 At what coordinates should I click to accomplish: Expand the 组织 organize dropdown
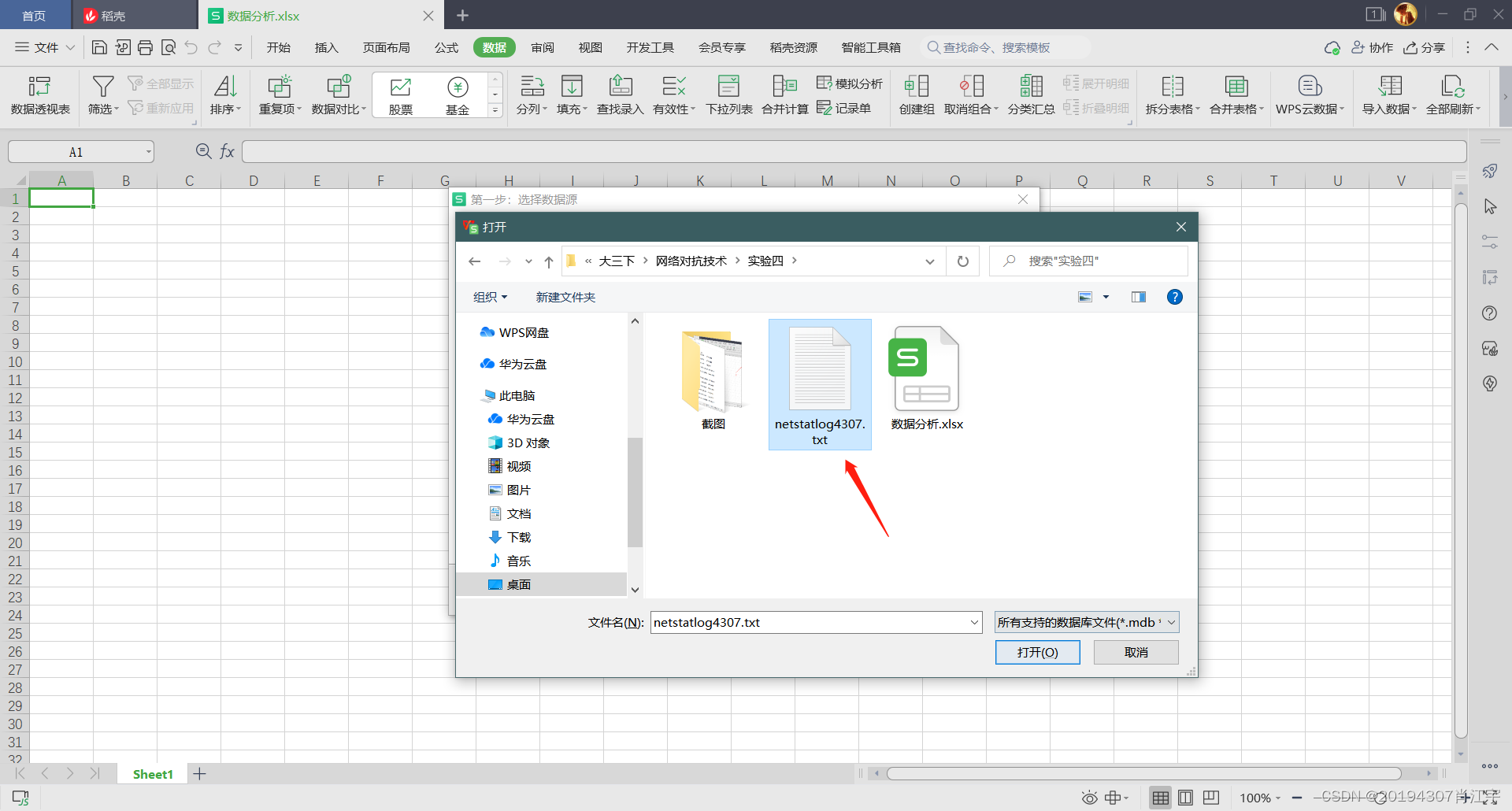490,297
